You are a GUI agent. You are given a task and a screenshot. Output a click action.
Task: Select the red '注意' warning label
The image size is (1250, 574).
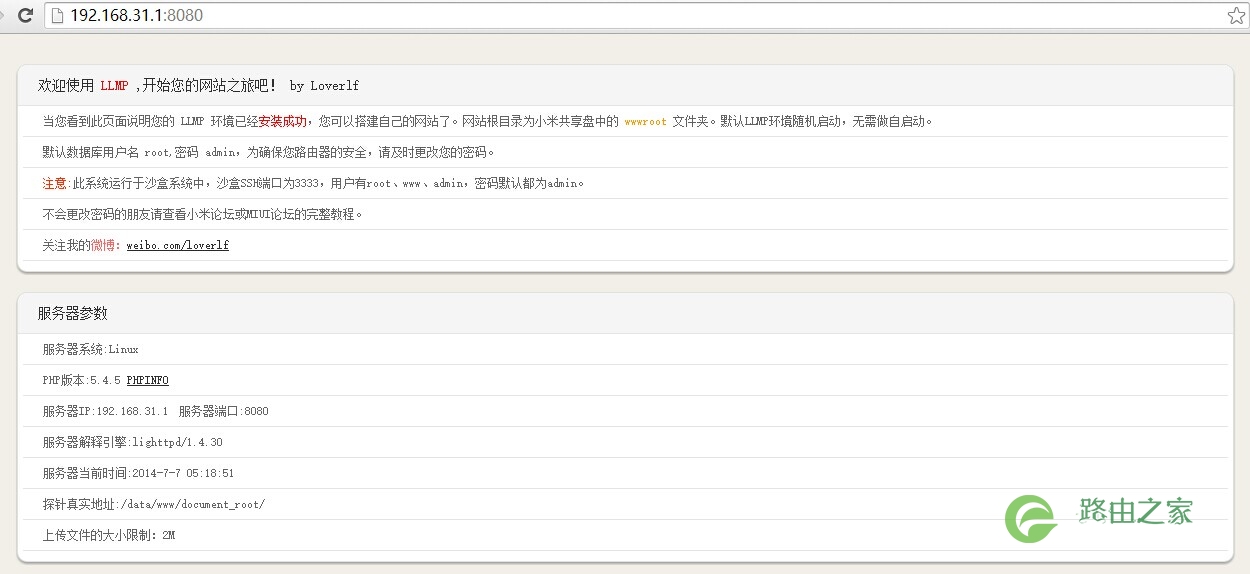tap(54, 184)
